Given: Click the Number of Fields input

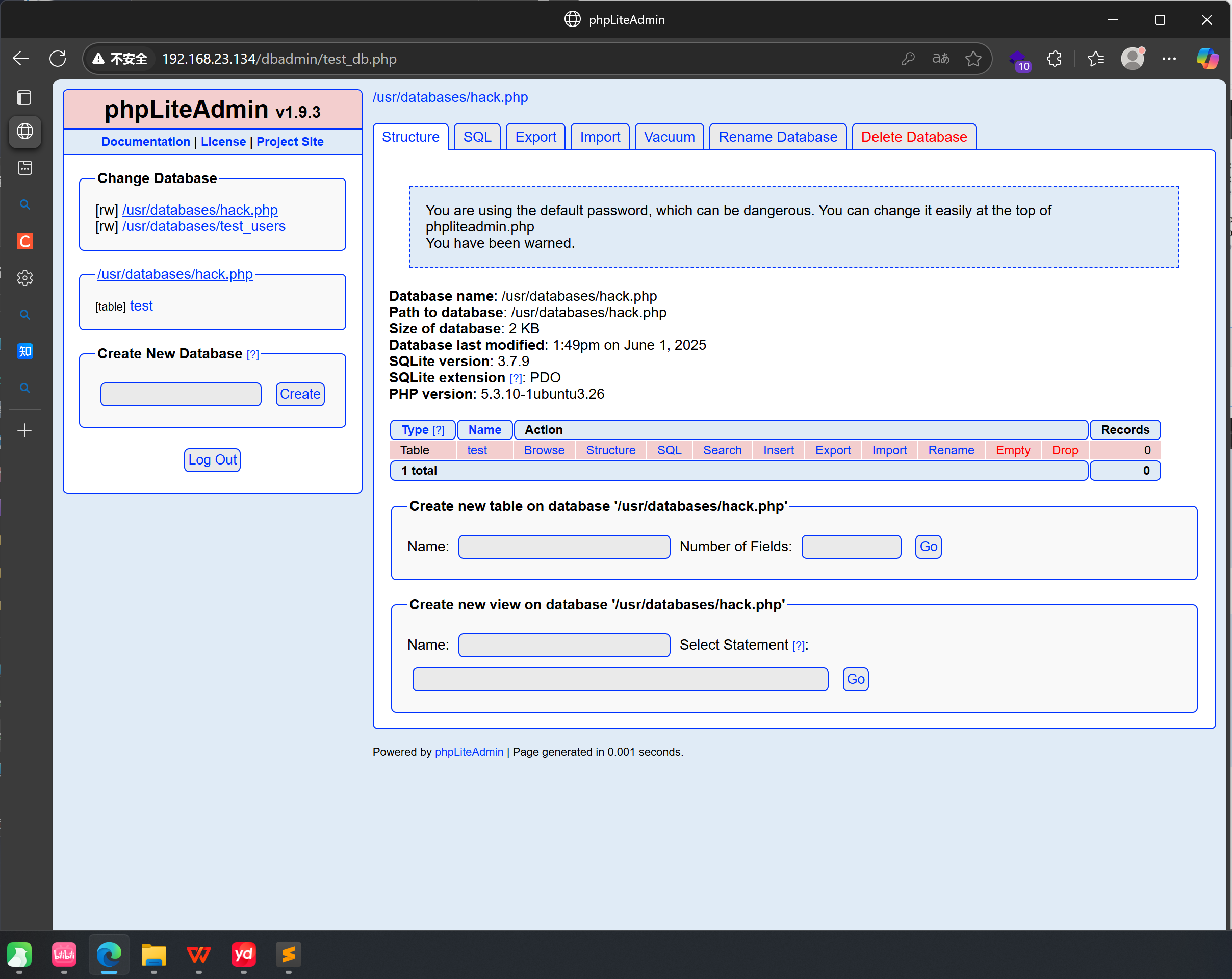Looking at the screenshot, I should 851,547.
